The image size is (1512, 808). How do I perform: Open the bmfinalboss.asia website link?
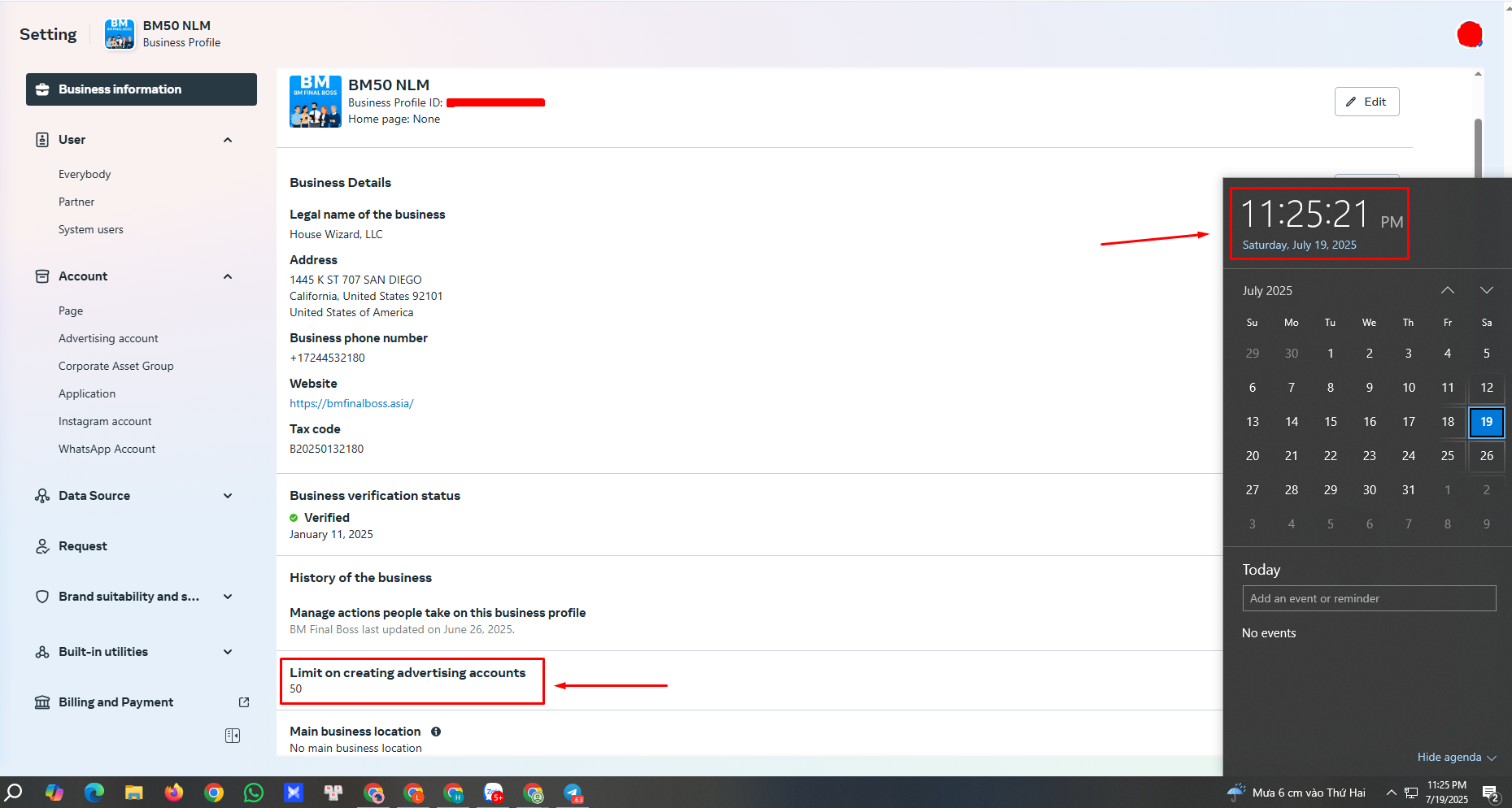coord(351,403)
